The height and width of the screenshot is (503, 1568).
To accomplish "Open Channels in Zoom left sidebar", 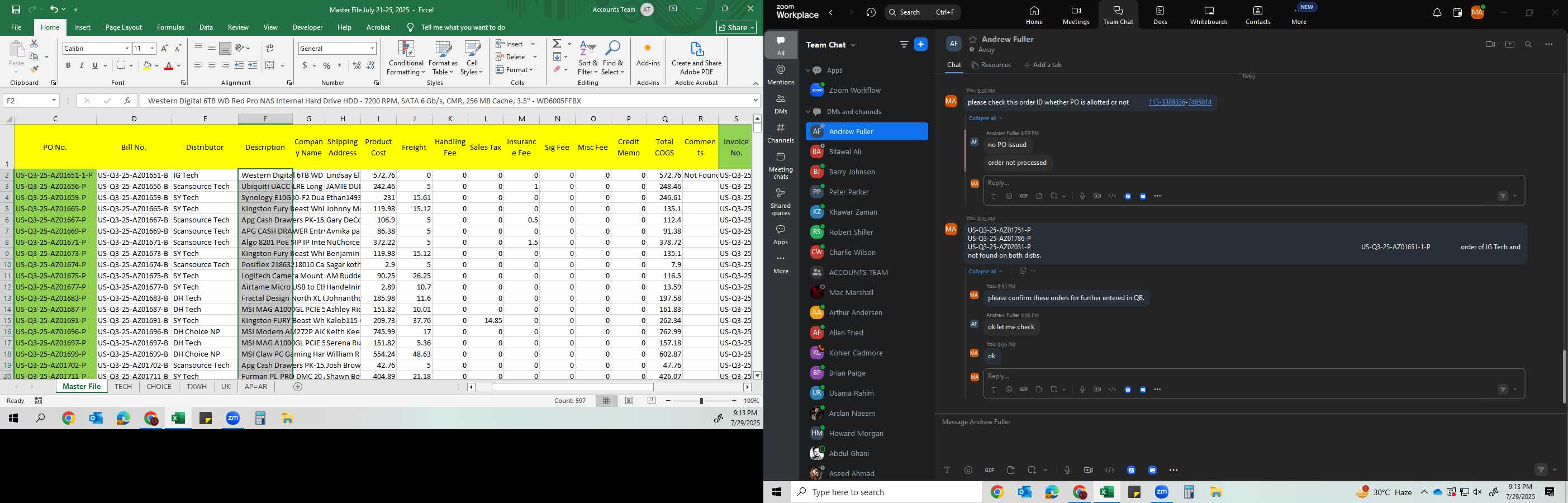I will point(781,133).
